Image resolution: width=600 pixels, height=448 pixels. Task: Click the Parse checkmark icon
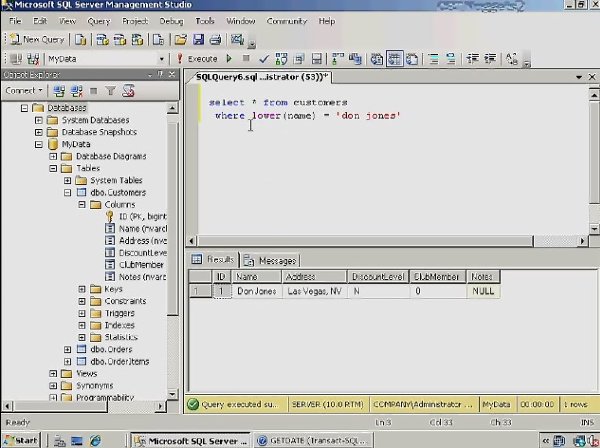coord(264,59)
